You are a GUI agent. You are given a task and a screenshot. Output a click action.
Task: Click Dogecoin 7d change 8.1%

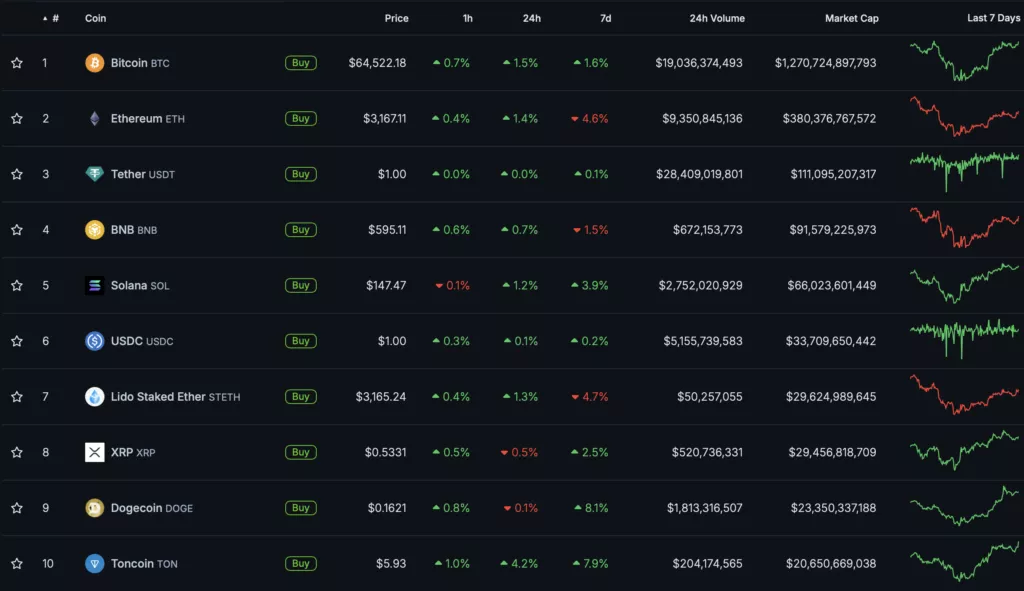click(591, 507)
